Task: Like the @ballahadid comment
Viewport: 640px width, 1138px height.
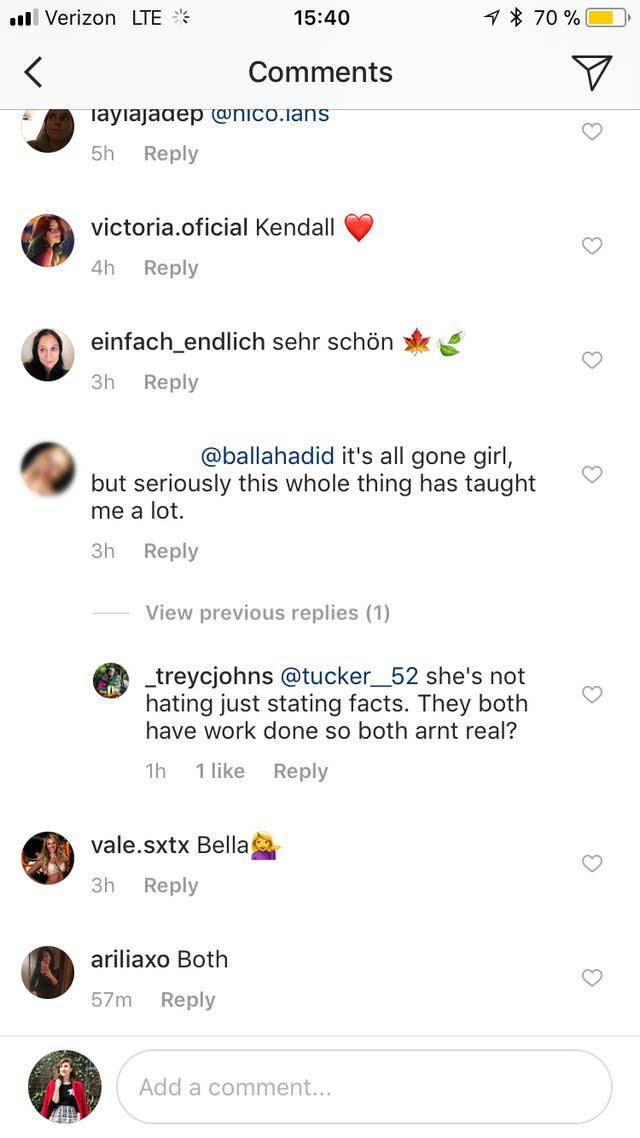Action: tap(592, 474)
